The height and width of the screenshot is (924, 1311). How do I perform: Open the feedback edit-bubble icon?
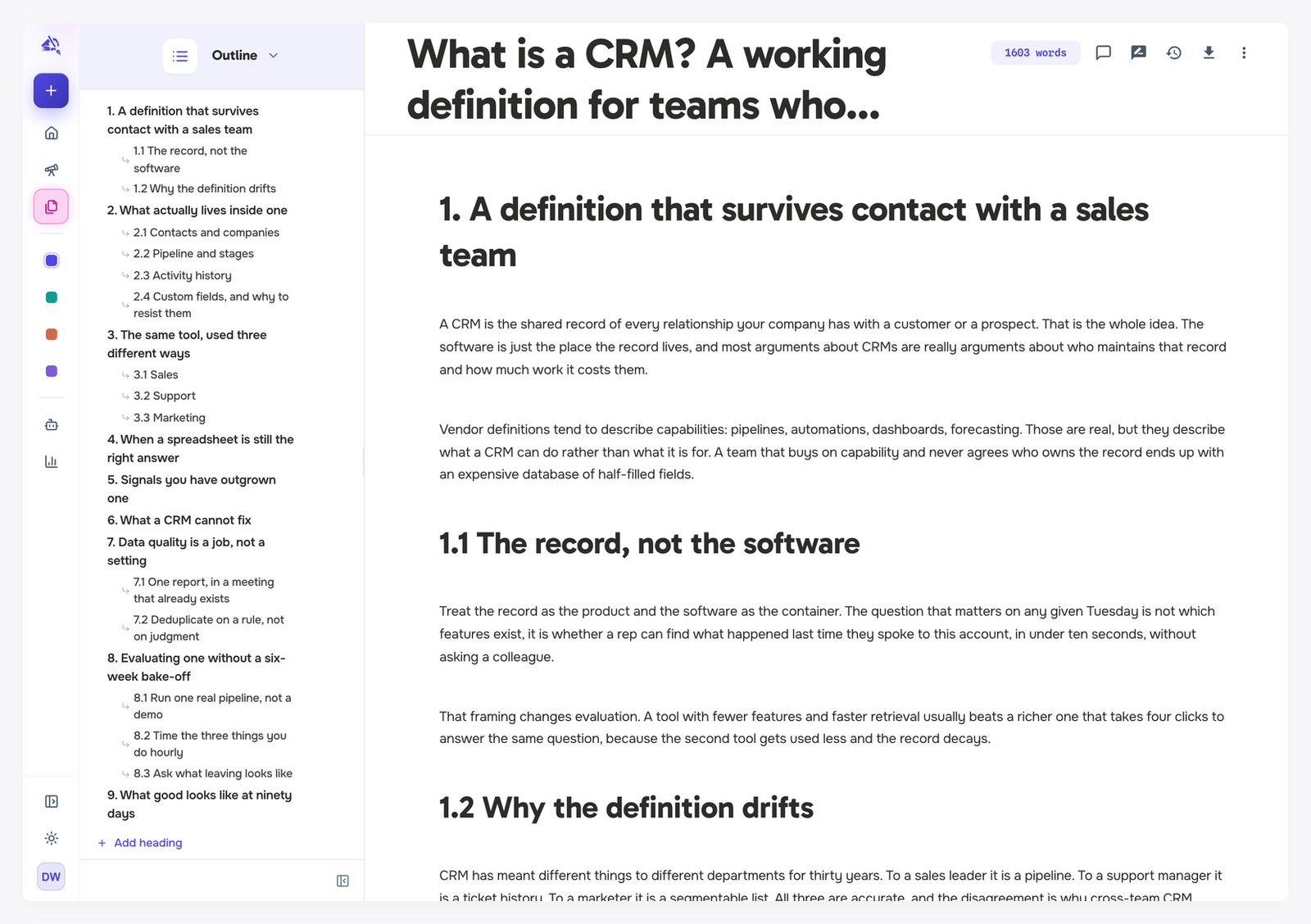(1138, 52)
